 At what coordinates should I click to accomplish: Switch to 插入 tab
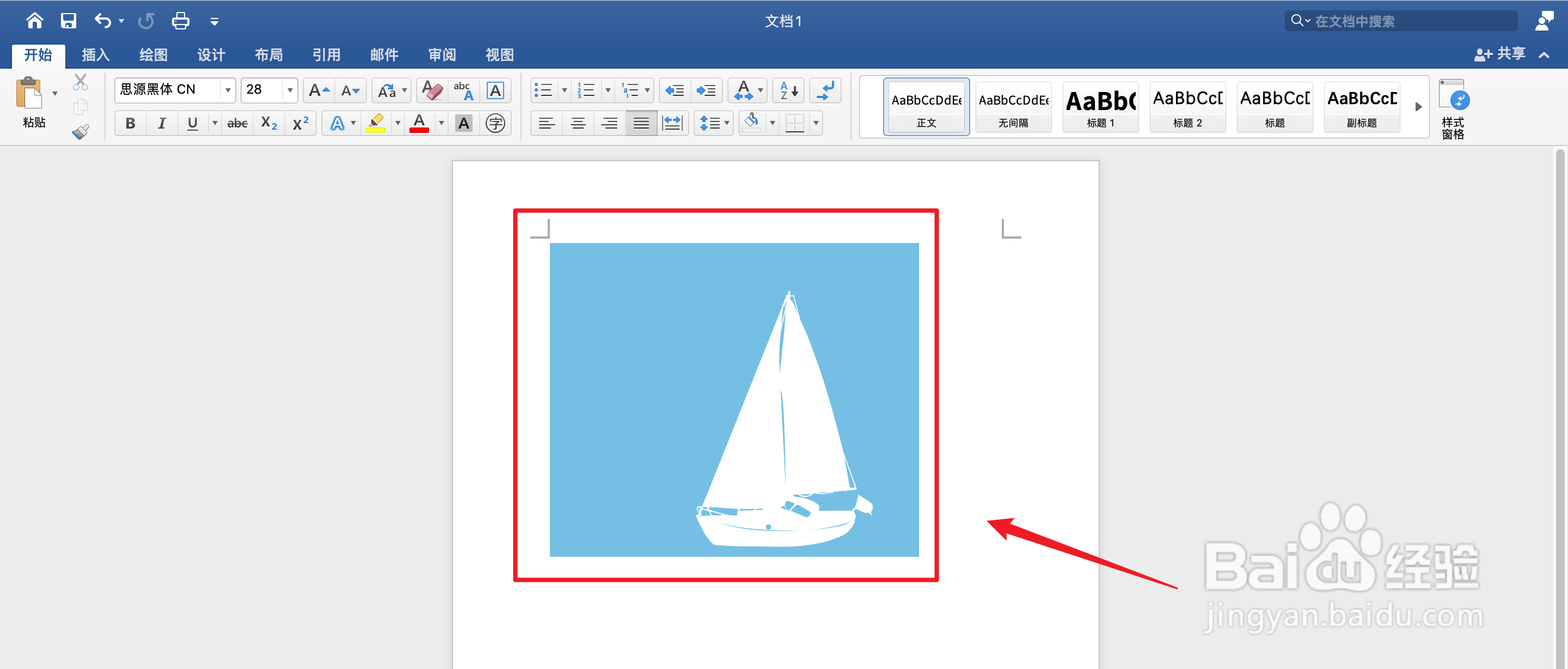pyautogui.click(x=96, y=55)
